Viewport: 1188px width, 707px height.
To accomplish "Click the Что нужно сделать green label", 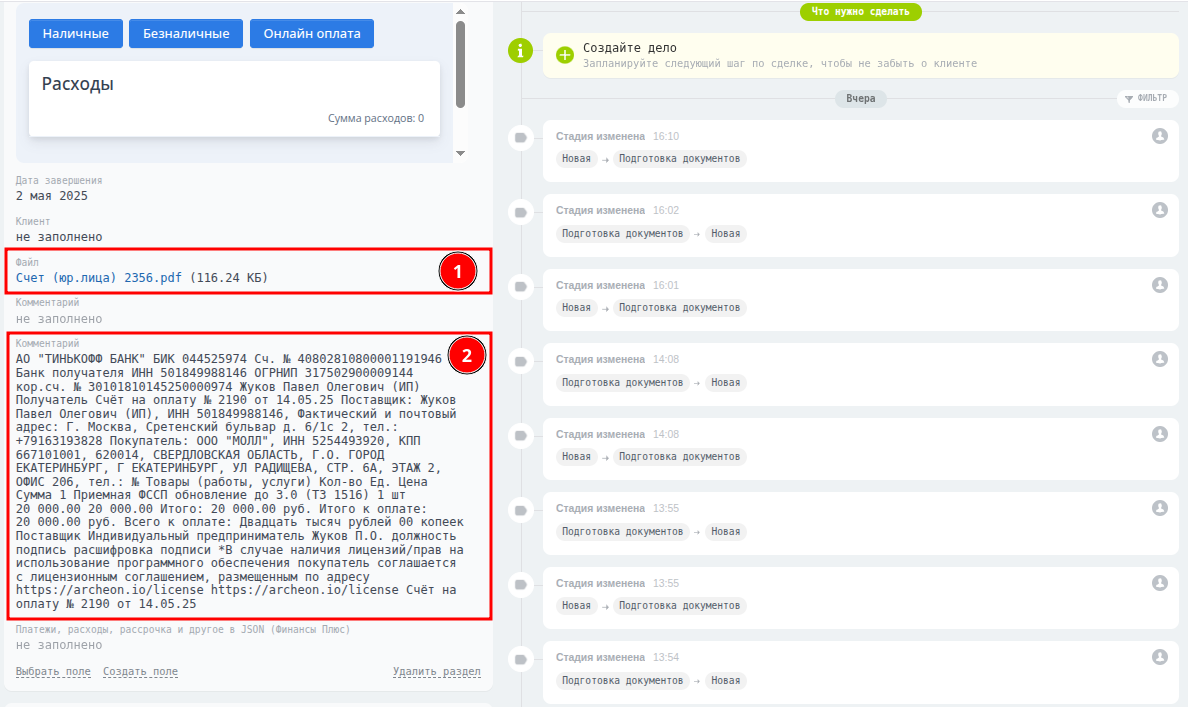I will click(861, 11).
